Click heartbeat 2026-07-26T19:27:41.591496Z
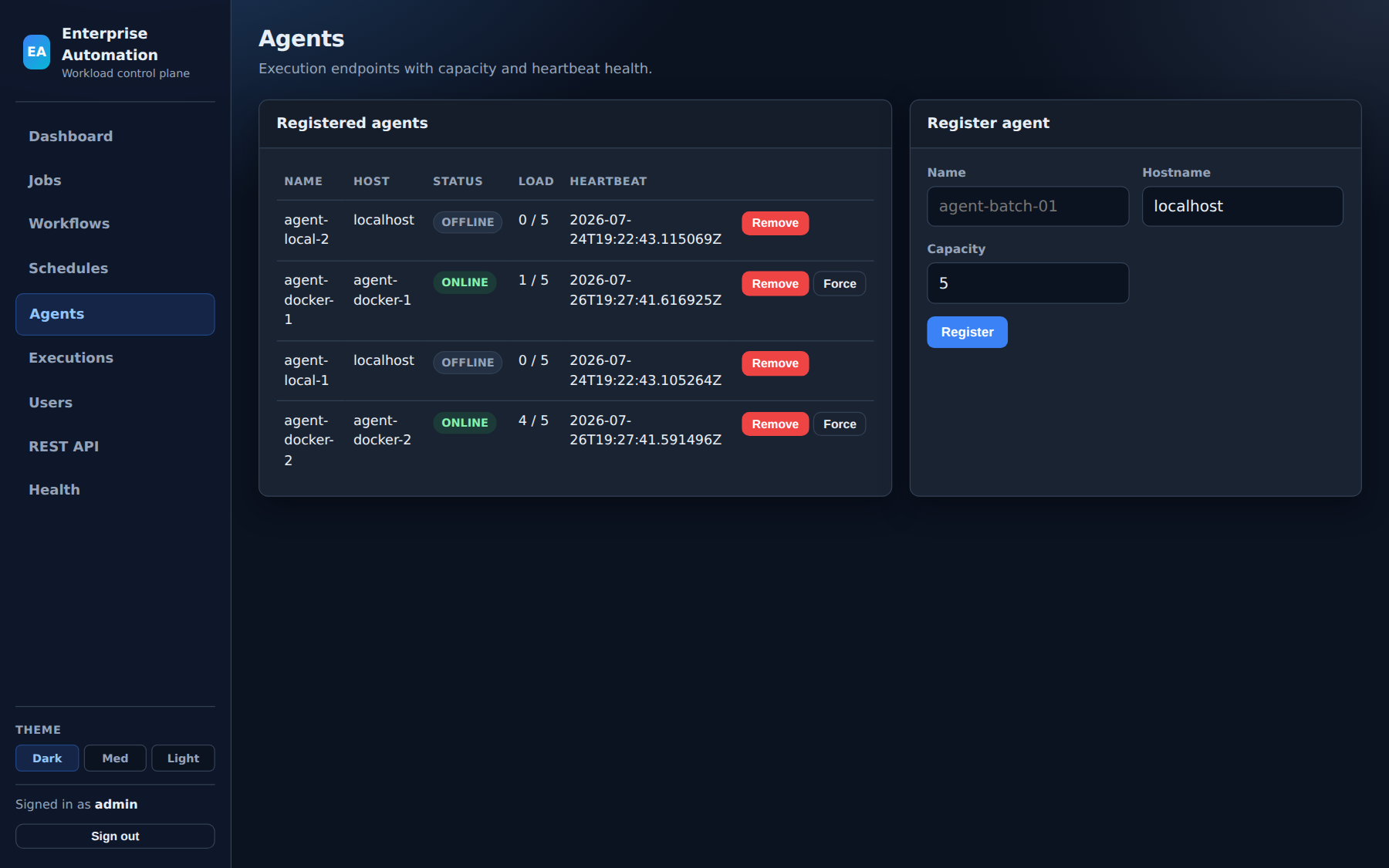The width and height of the screenshot is (1389, 868). (645, 431)
